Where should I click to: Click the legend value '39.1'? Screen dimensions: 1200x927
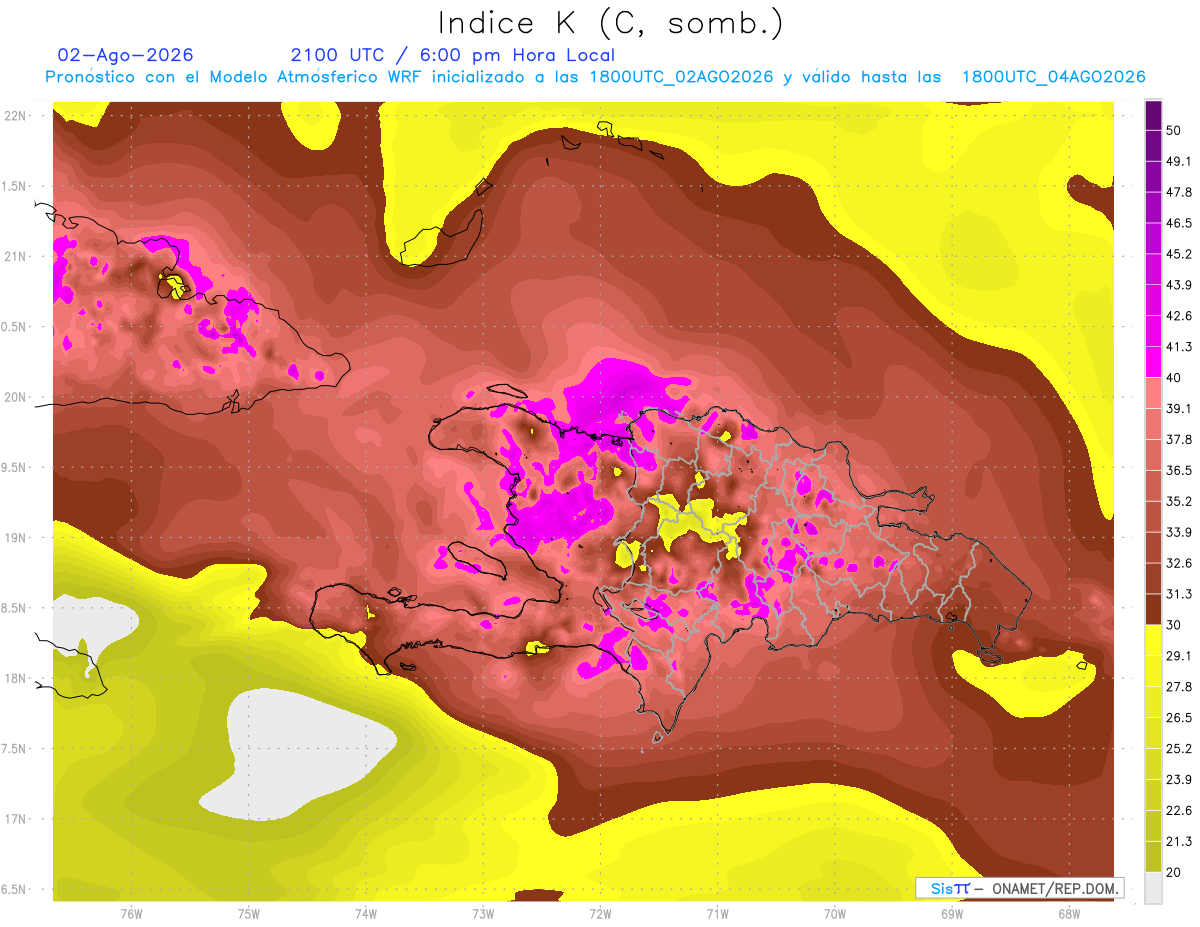1180,409
